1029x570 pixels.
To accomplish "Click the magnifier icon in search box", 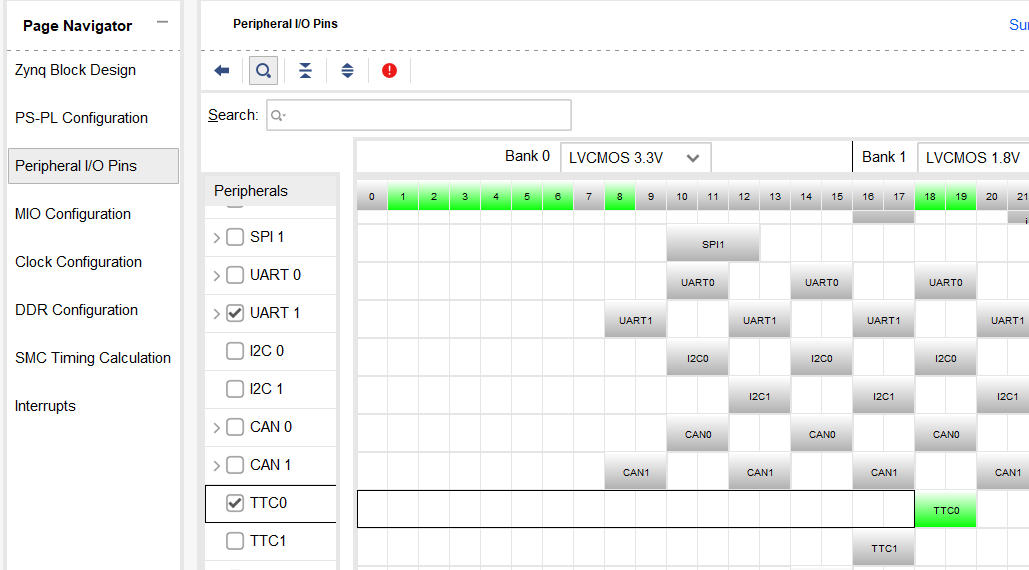I will tap(278, 115).
